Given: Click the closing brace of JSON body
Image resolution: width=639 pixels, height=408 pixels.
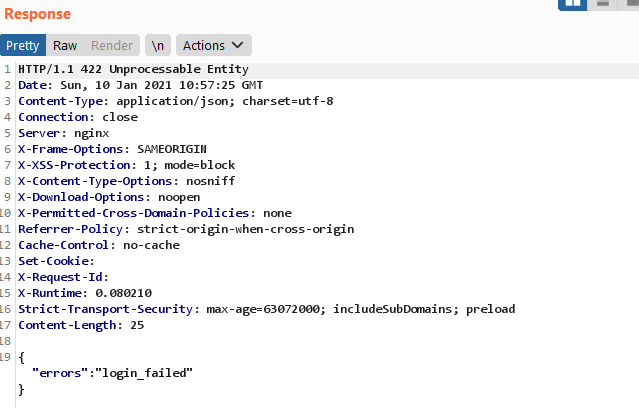Looking at the screenshot, I should 22,389.
